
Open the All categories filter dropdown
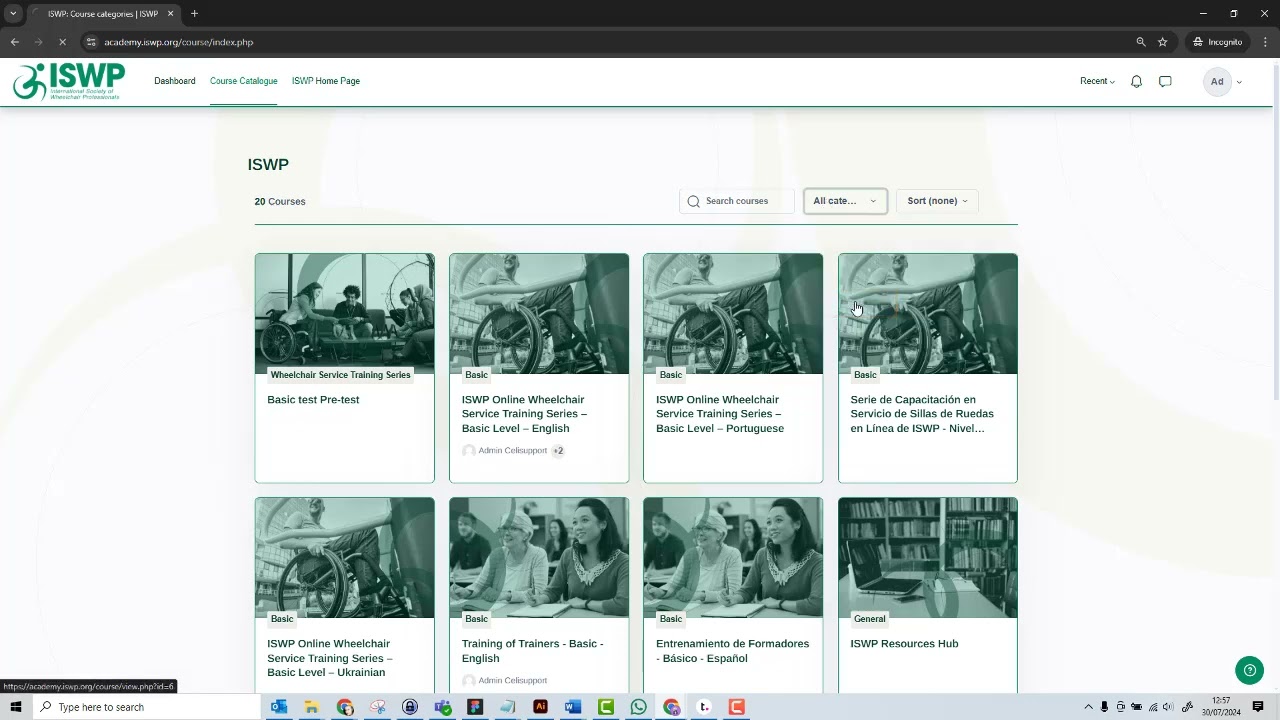845,201
